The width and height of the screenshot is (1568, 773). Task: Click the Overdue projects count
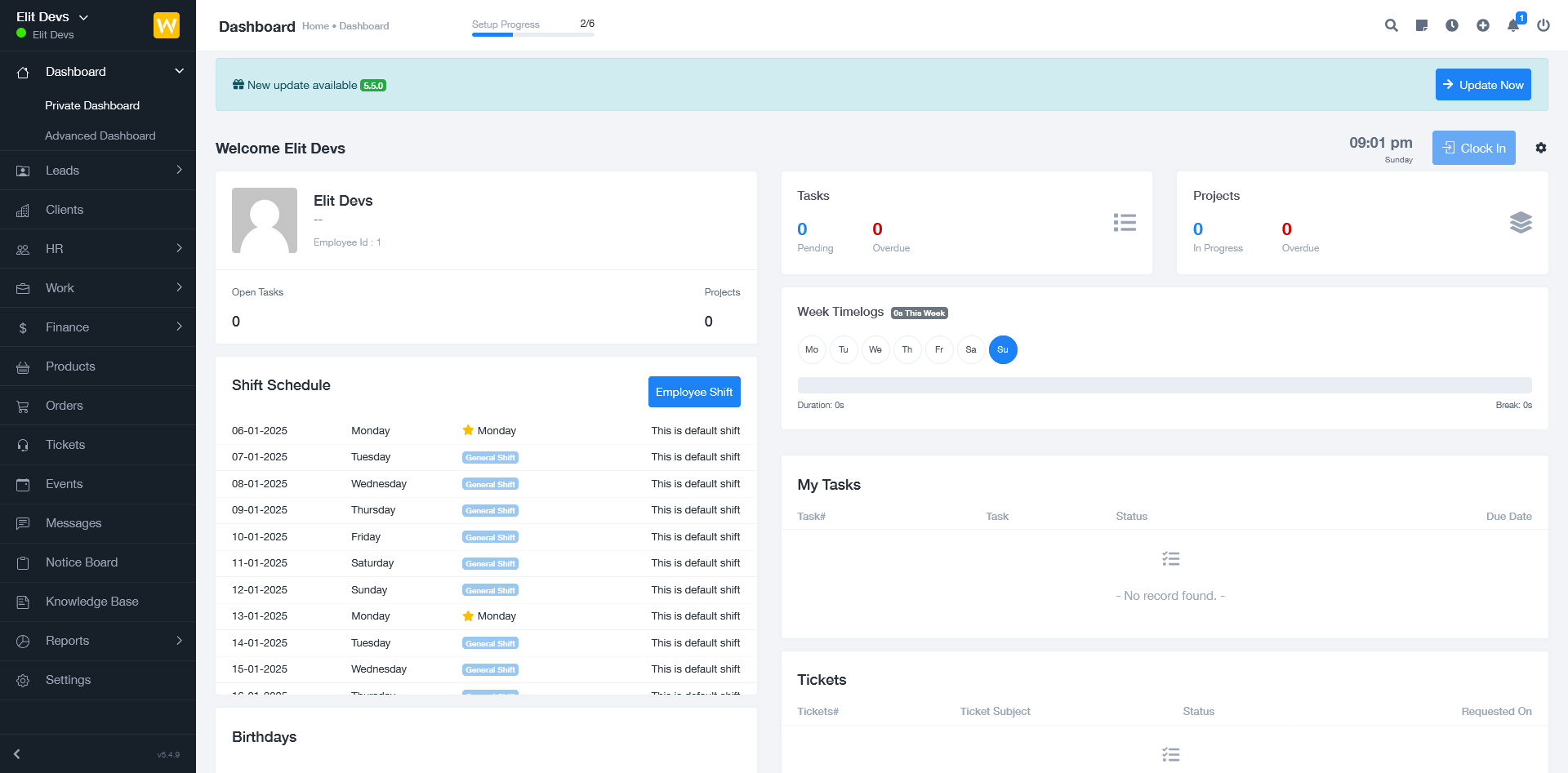click(x=1287, y=229)
